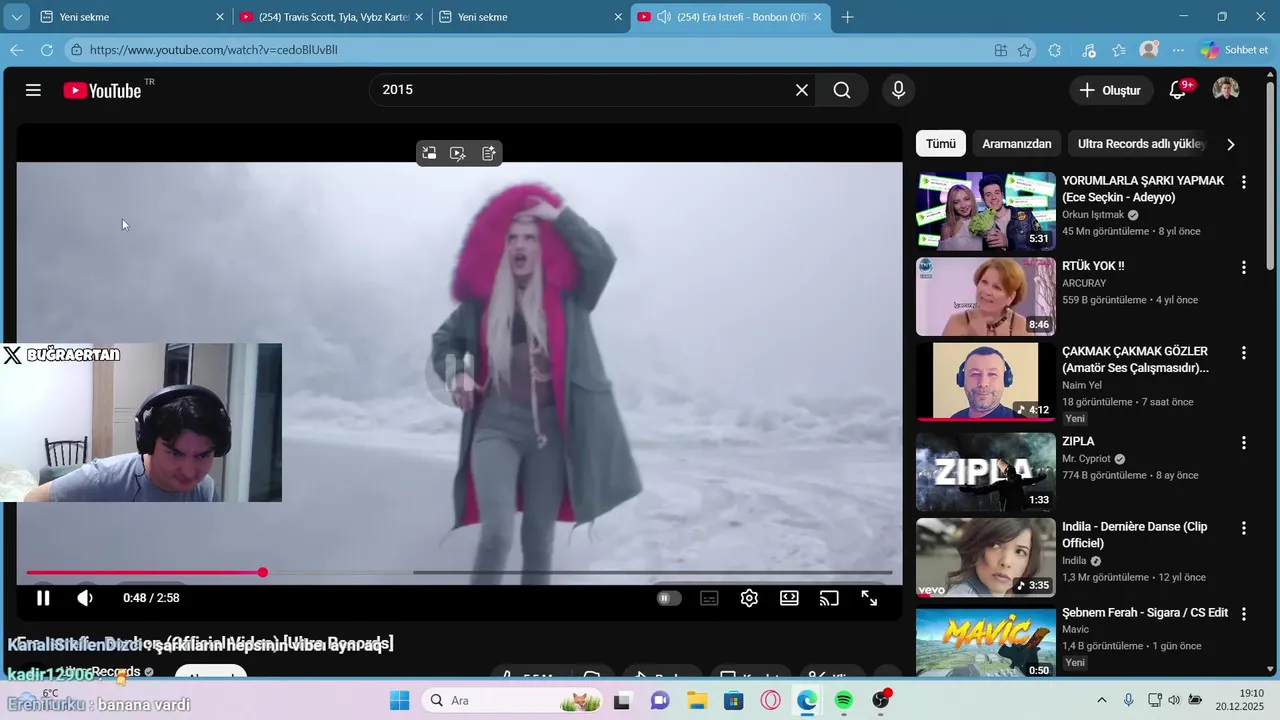Select the Aramanızdan filter chip

[x=1016, y=144]
